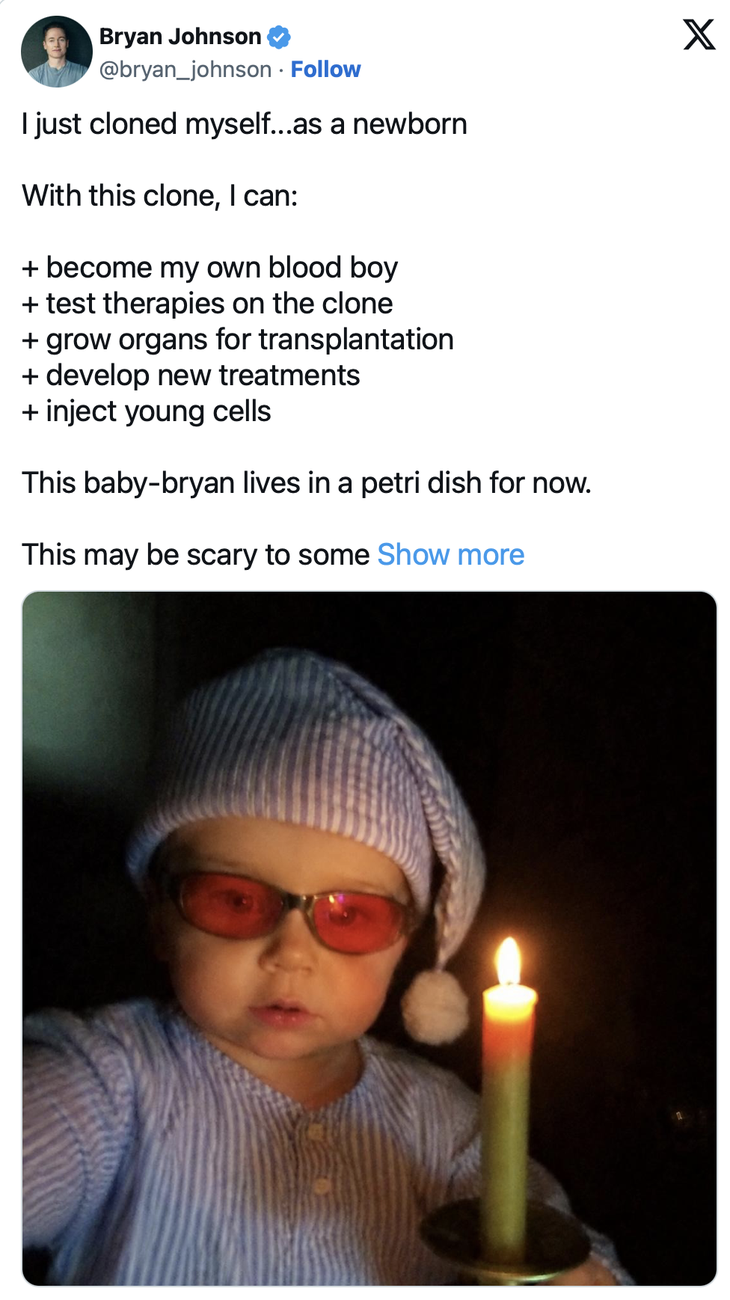This screenshot has width=730, height=1300.
Task: Click the 'develop new treatments' line
Action: click(x=191, y=376)
